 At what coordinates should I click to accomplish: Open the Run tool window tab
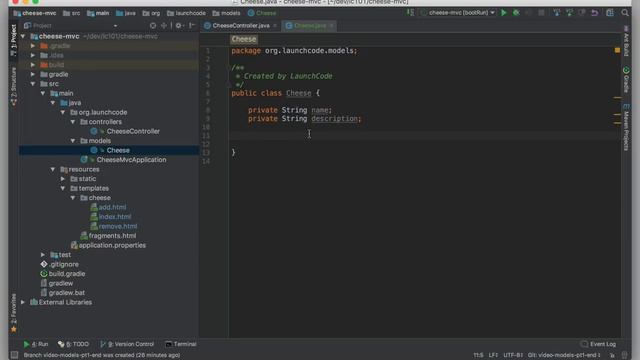point(36,344)
